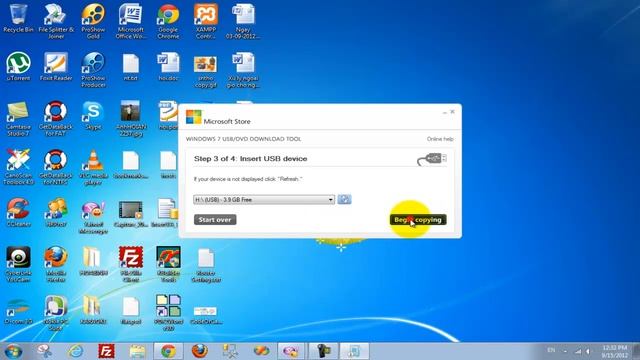This screenshot has width=640, height=360.
Task: Click the Refresh devices icon button
Action: click(x=344, y=199)
